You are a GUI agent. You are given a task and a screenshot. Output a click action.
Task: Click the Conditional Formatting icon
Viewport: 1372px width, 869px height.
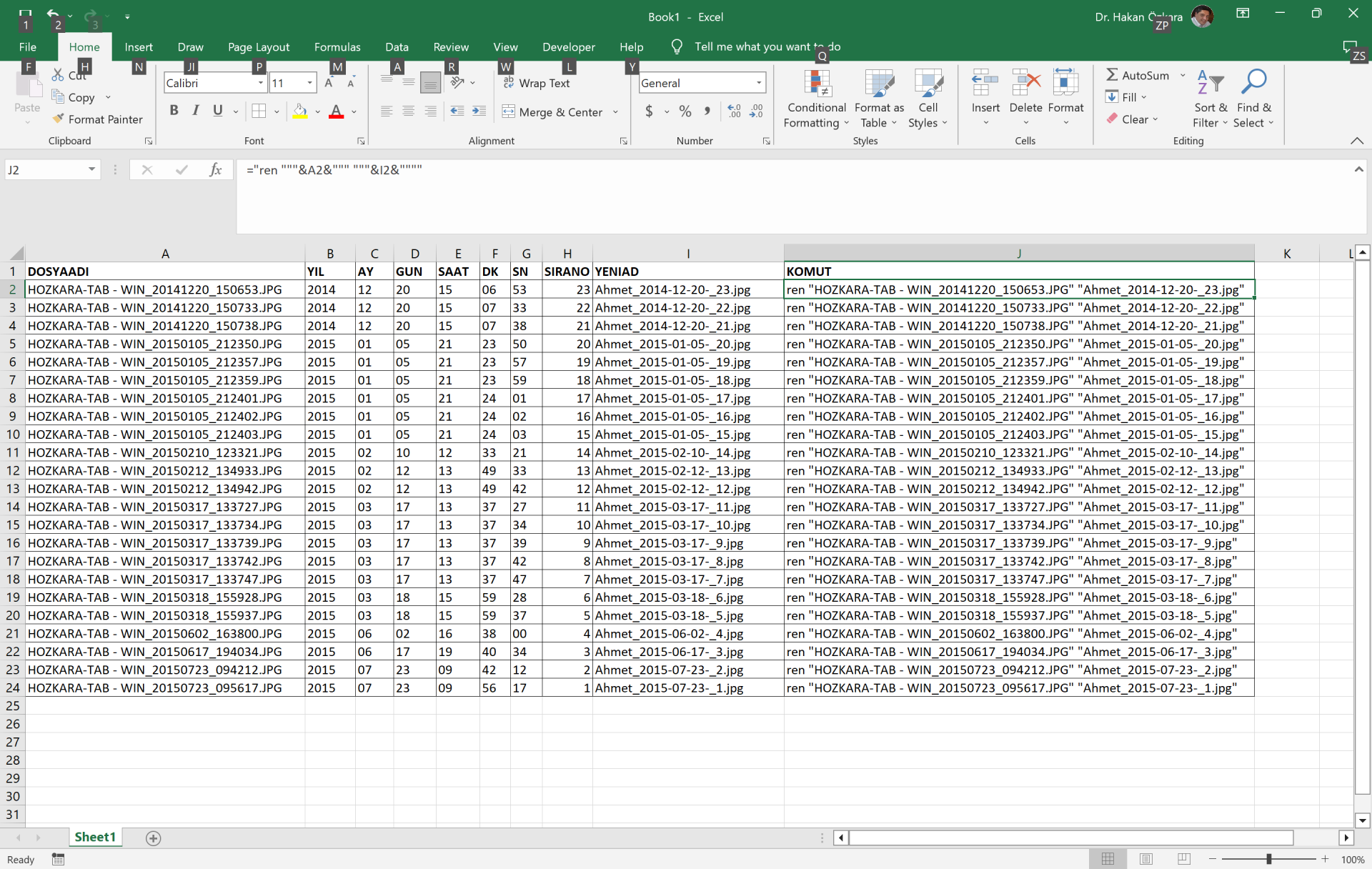[816, 84]
